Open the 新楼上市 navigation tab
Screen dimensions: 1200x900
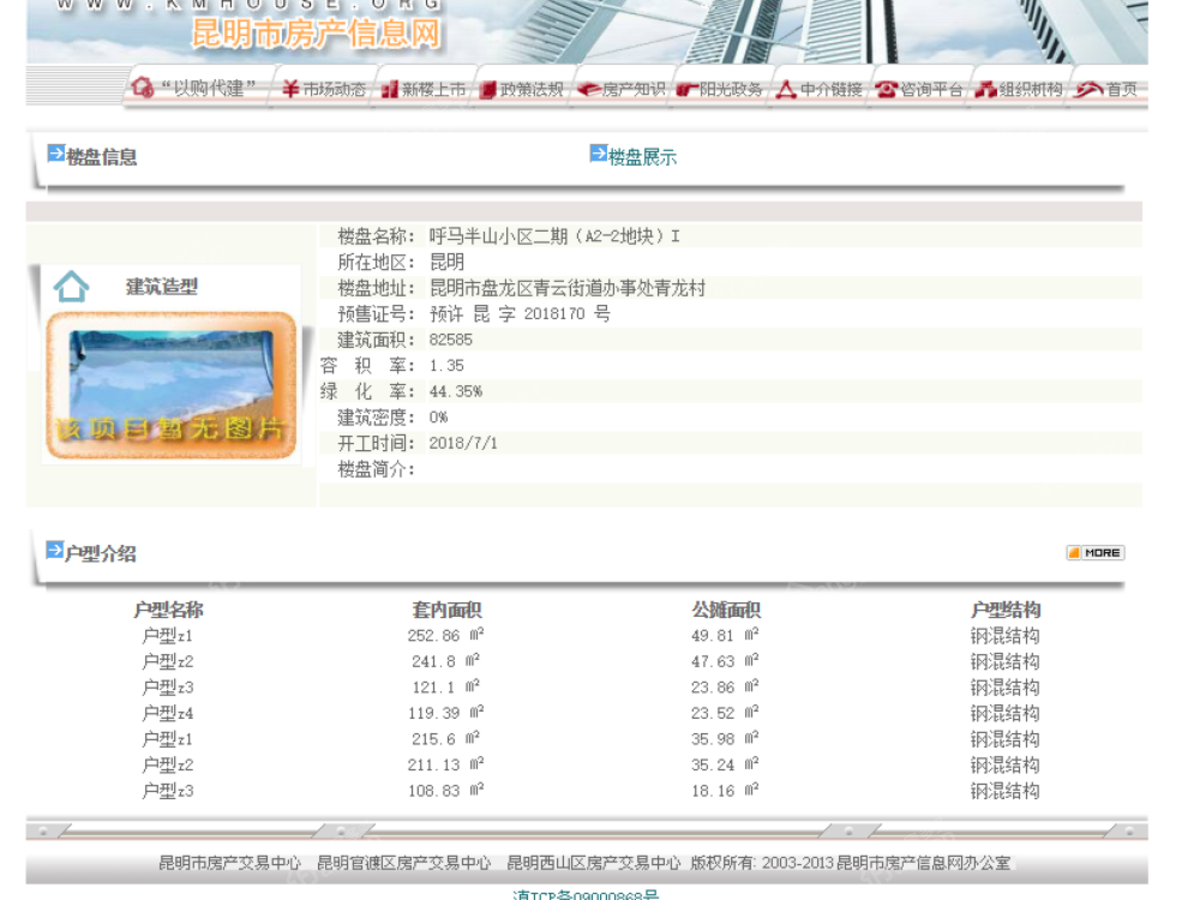[423, 89]
